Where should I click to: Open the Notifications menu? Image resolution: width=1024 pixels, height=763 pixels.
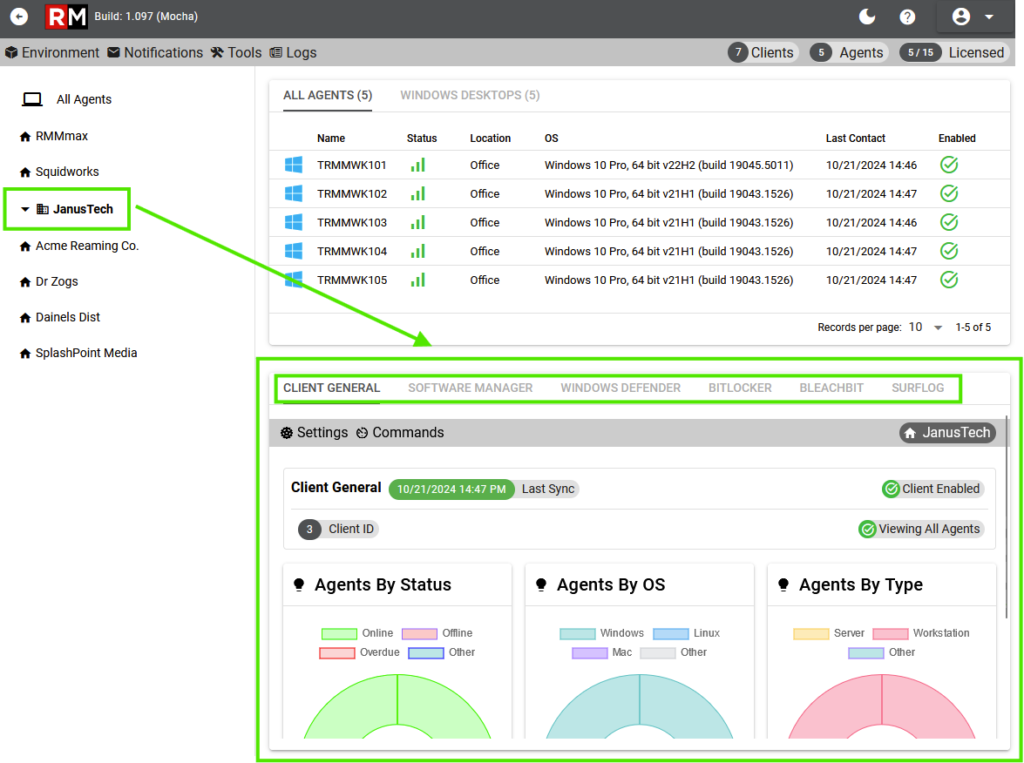[x=155, y=53]
